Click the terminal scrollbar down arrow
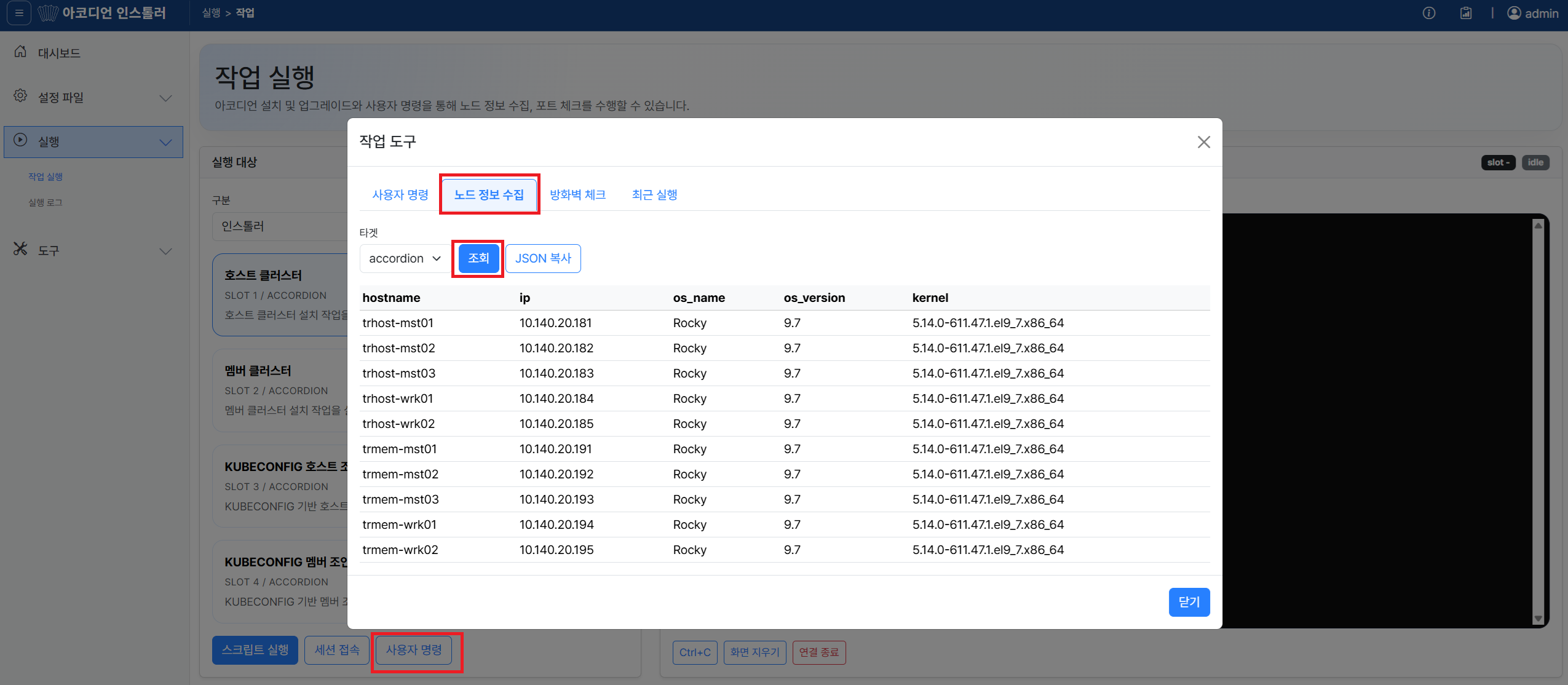This screenshot has width=1568, height=685. [x=1538, y=619]
